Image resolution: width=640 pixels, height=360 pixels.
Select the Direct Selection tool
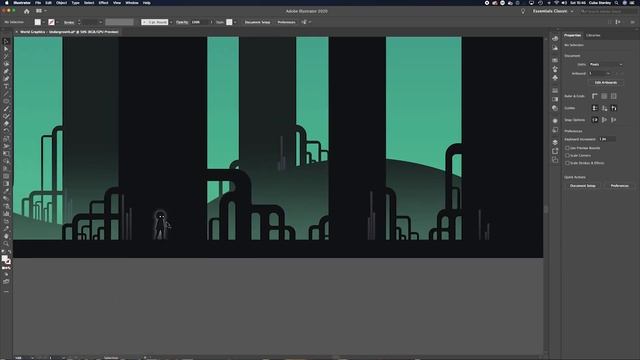click(6, 49)
